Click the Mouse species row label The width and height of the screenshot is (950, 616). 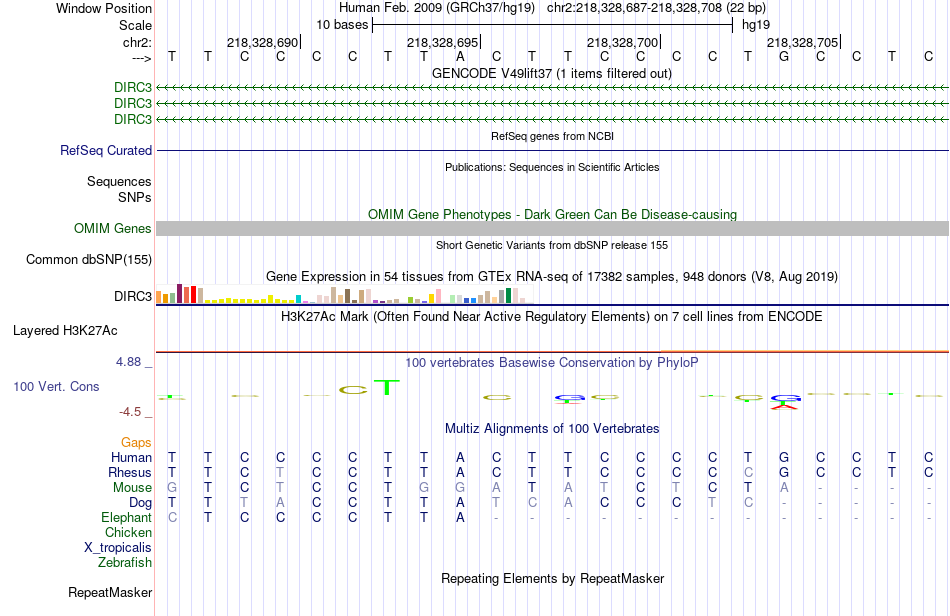pyautogui.click(x=132, y=488)
